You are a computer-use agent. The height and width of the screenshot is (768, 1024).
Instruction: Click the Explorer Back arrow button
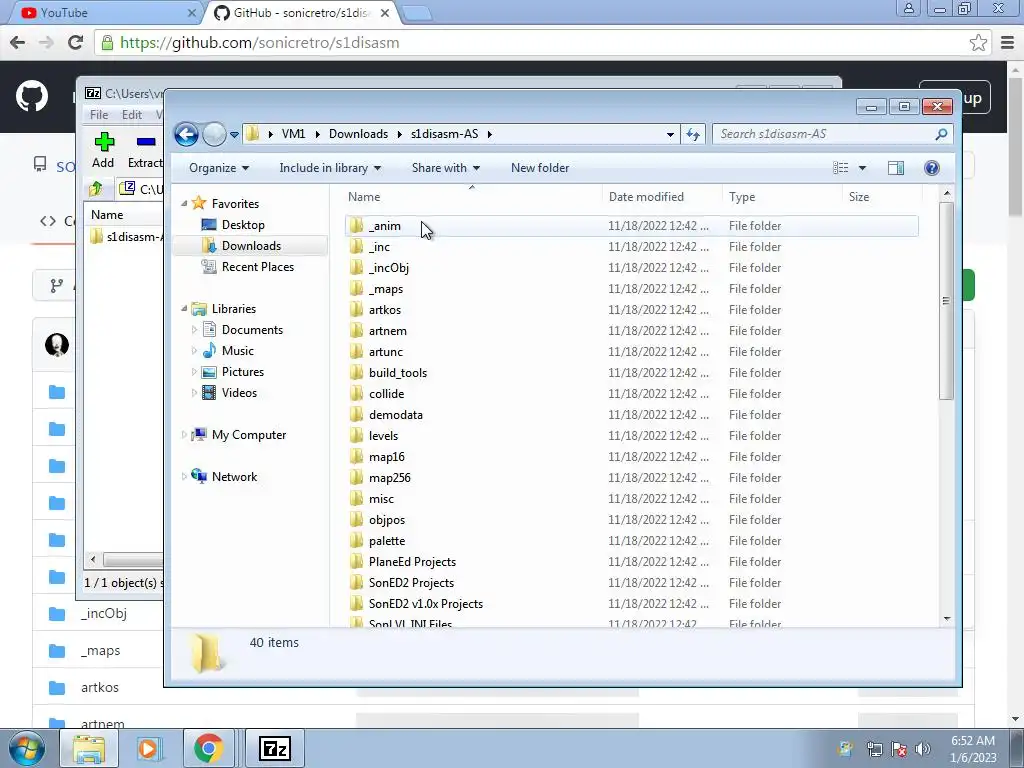point(186,135)
